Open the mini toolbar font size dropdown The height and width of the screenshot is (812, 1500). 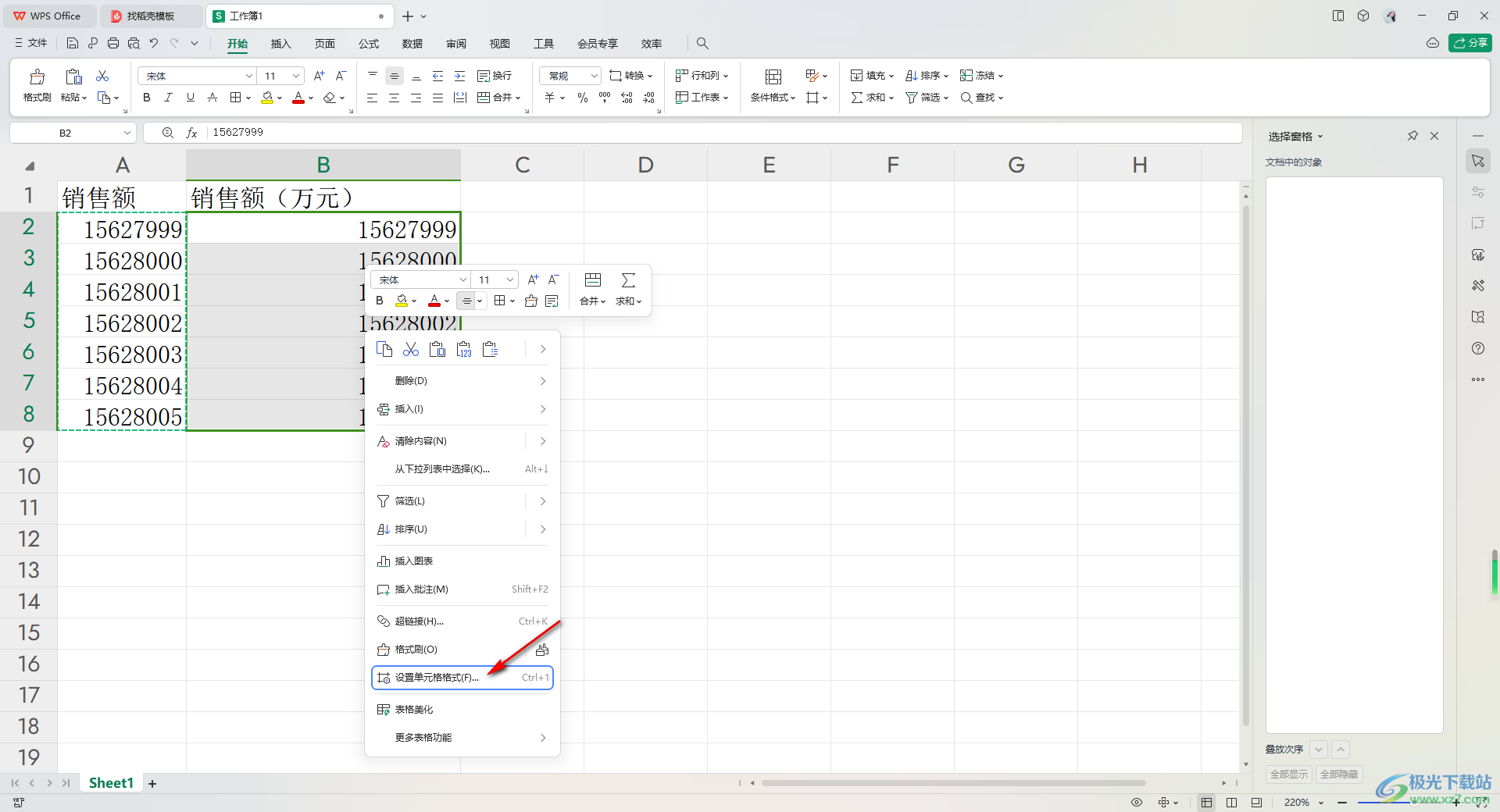(510, 280)
